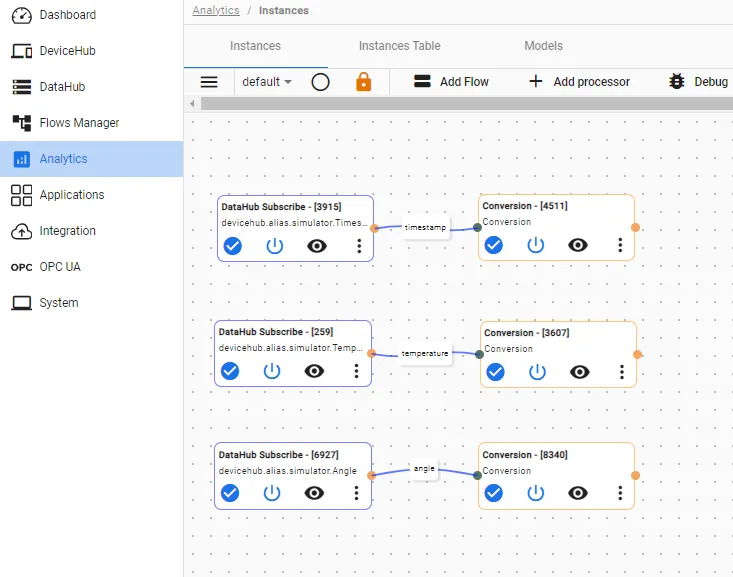Click output port of Conversion [8340]
The width and height of the screenshot is (733, 577).
click(x=635, y=476)
